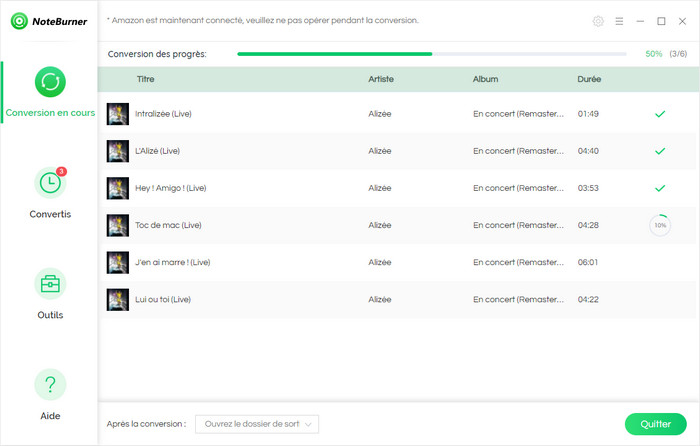Maximize the NoteBurner window
The height and width of the screenshot is (446, 700).
tap(661, 21)
